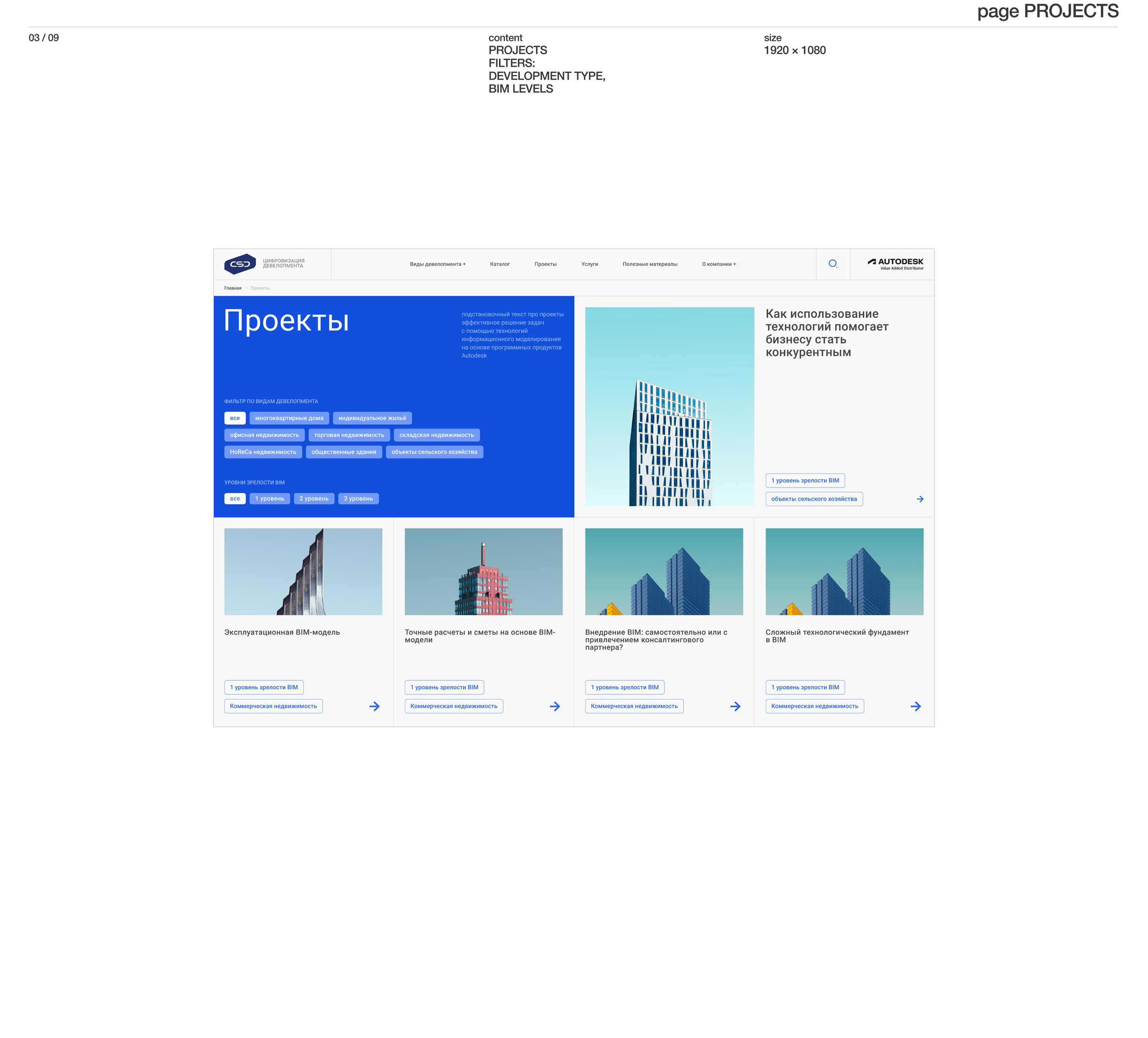Click the Главная breadcrumb link

[232, 288]
